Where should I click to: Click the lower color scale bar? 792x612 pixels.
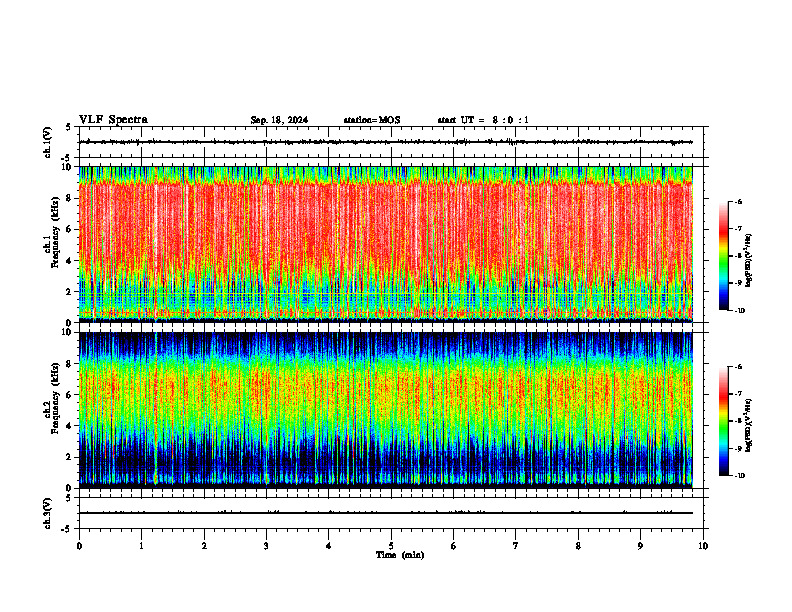click(723, 421)
